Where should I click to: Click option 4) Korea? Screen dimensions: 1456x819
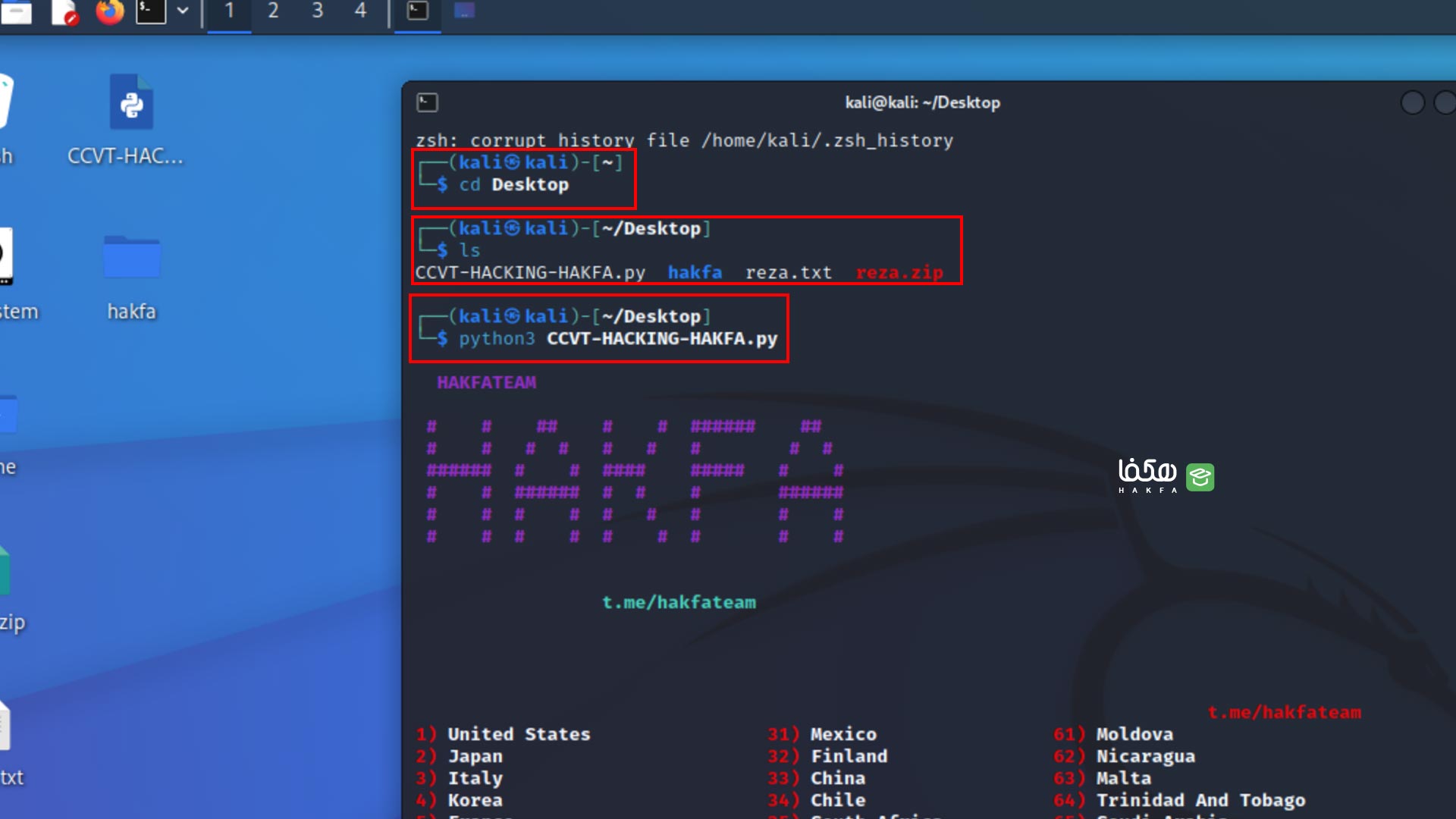point(459,800)
